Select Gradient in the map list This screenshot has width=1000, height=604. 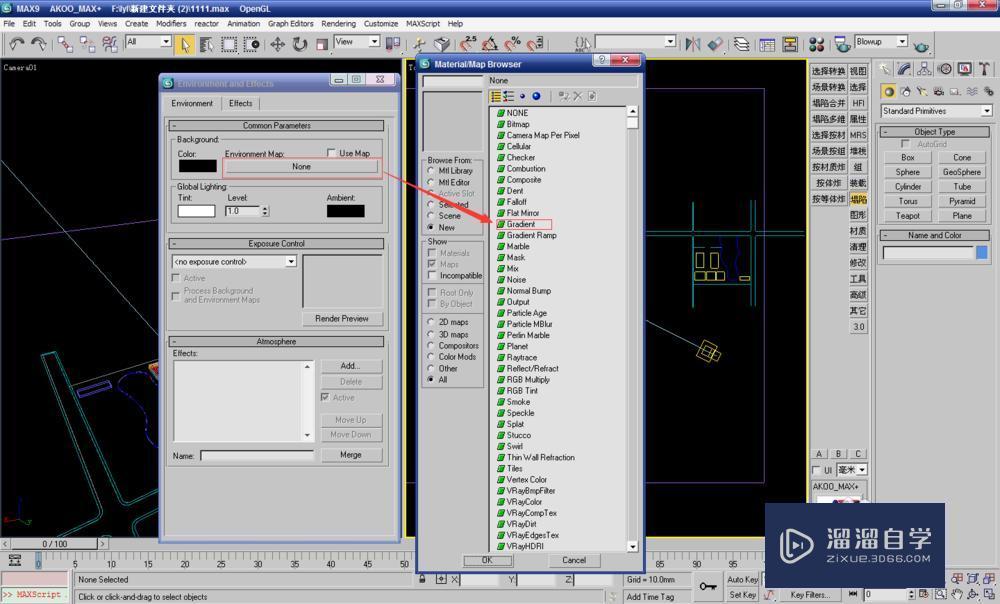tap(521, 224)
